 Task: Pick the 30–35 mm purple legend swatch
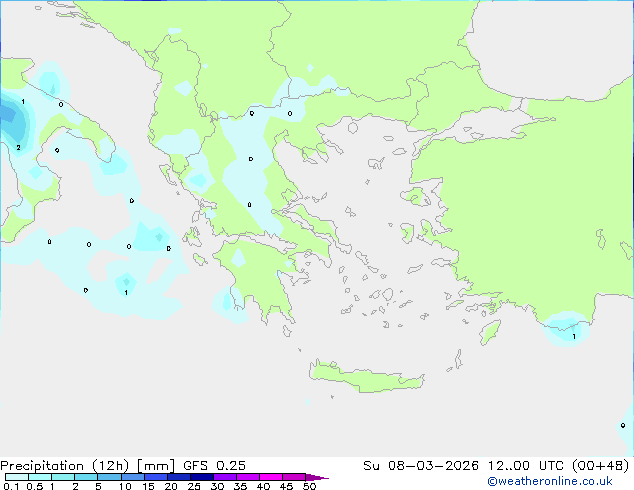coord(224,477)
